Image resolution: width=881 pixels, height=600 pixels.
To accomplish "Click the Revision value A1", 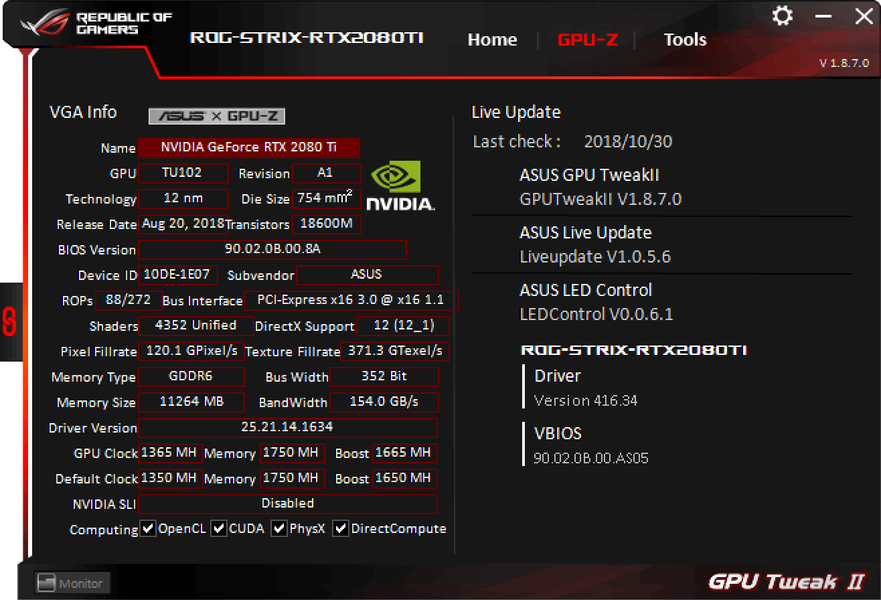I will point(326,173).
